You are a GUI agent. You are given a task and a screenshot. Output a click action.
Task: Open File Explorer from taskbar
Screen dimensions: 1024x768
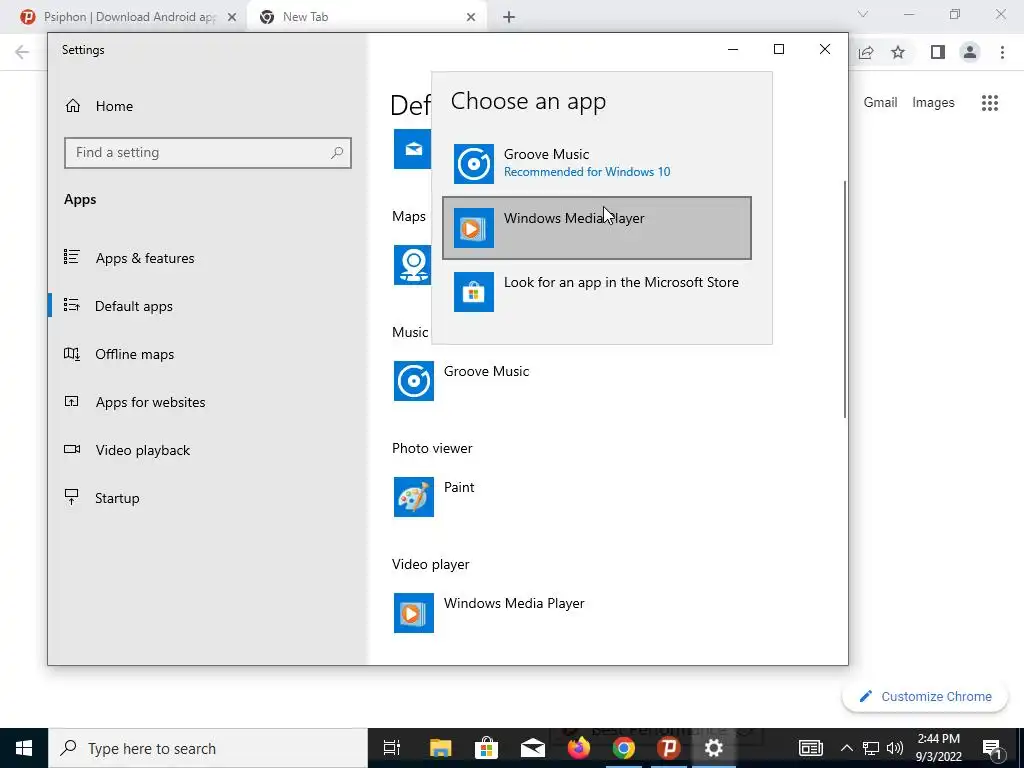pyautogui.click(x=441, y=748)
